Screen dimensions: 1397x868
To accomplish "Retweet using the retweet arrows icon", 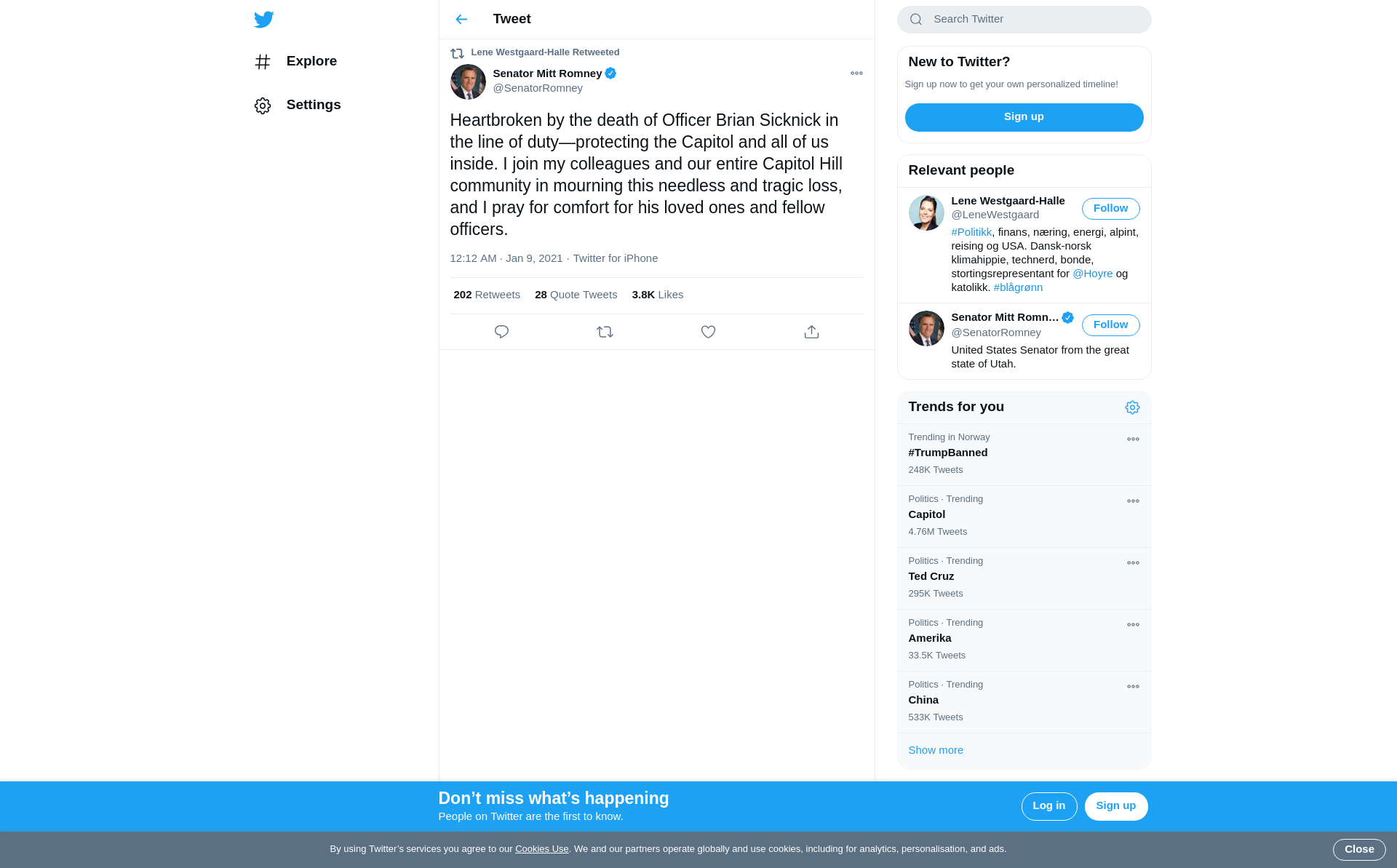I will (605, 332).
